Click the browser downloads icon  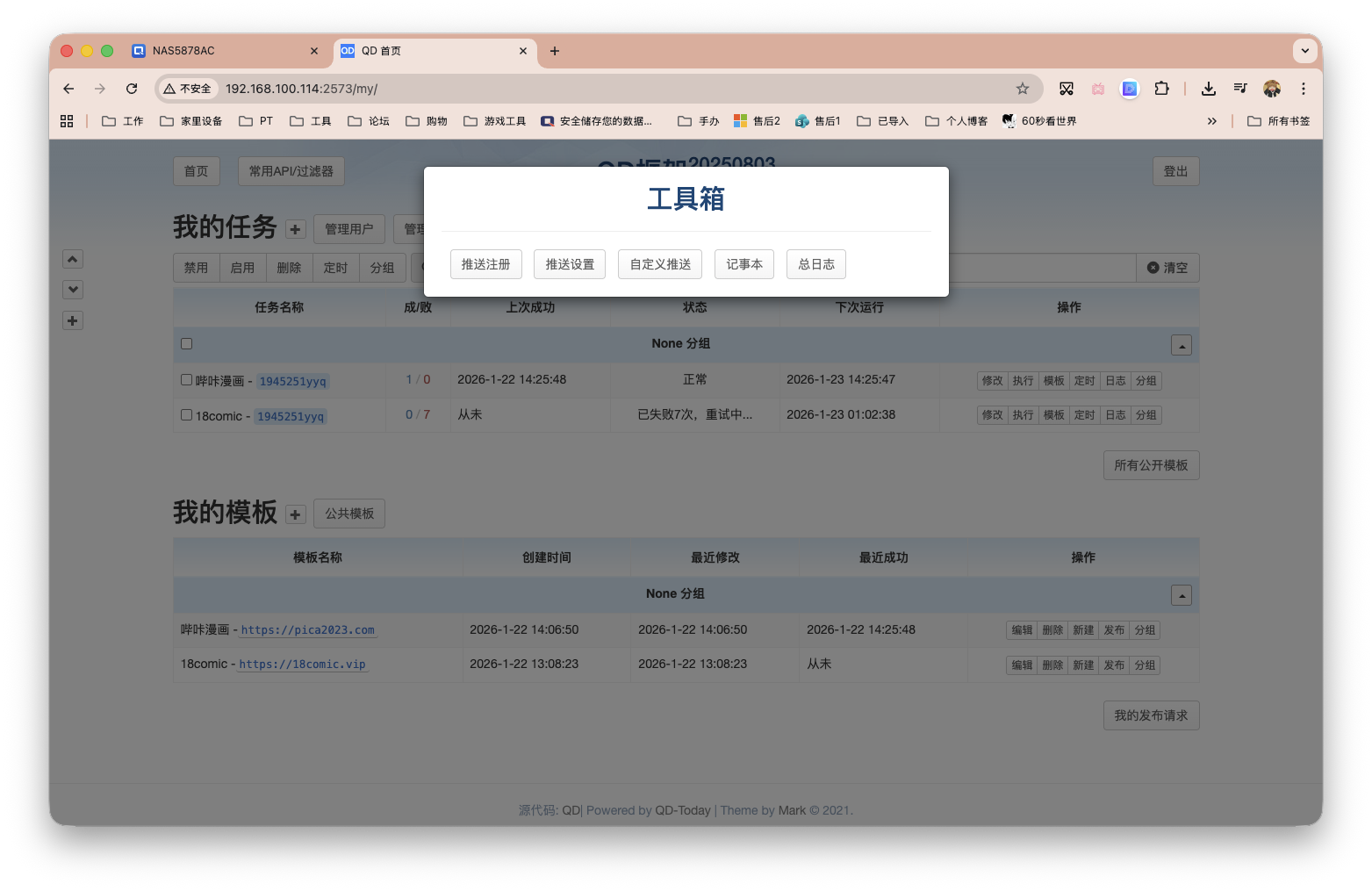tap(1209, 89)
